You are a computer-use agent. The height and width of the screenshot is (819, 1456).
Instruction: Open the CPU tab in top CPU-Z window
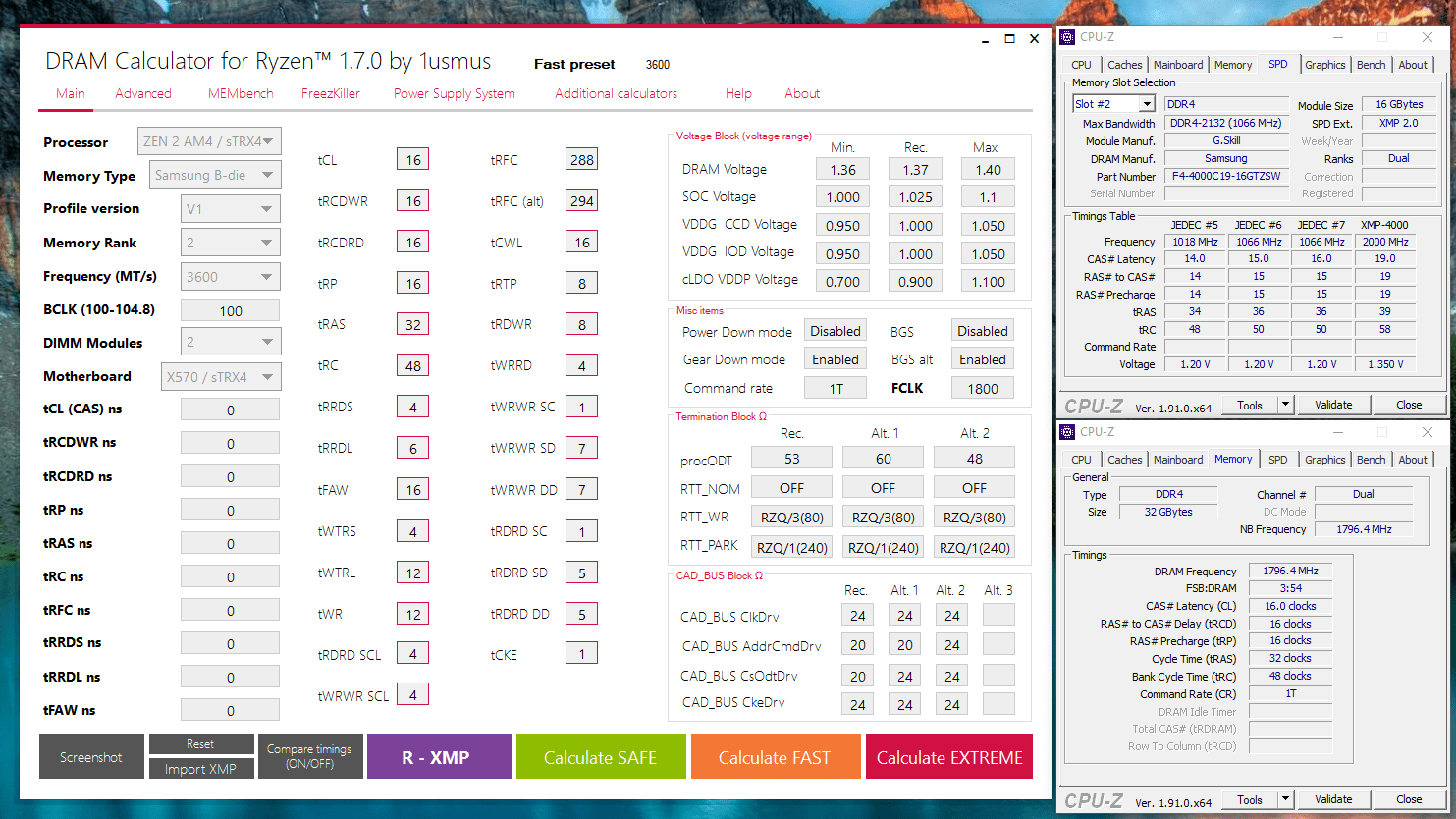pos(1082,65)
